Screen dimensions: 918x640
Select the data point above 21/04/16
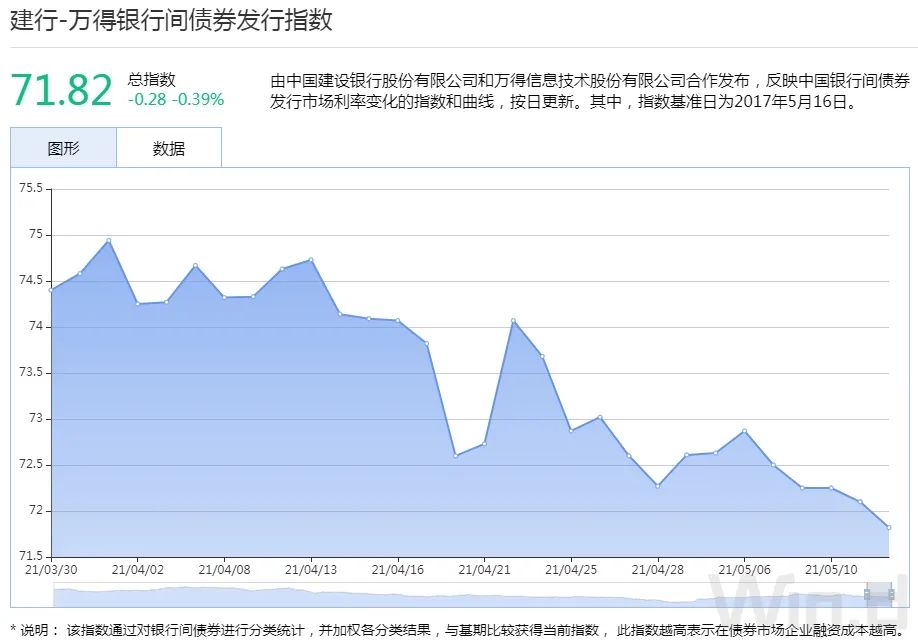tap(398, 320)
